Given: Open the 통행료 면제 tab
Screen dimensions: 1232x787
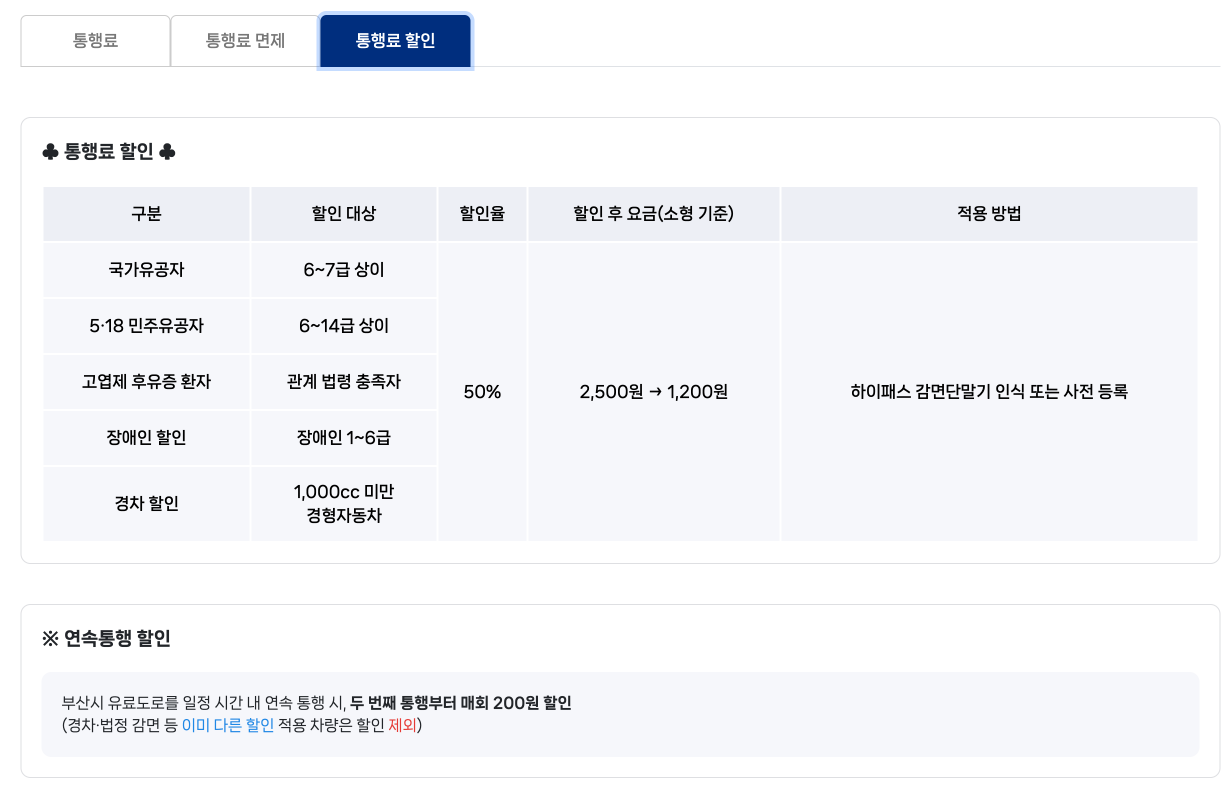Looking at the screenshot, I should coord(245,41).
